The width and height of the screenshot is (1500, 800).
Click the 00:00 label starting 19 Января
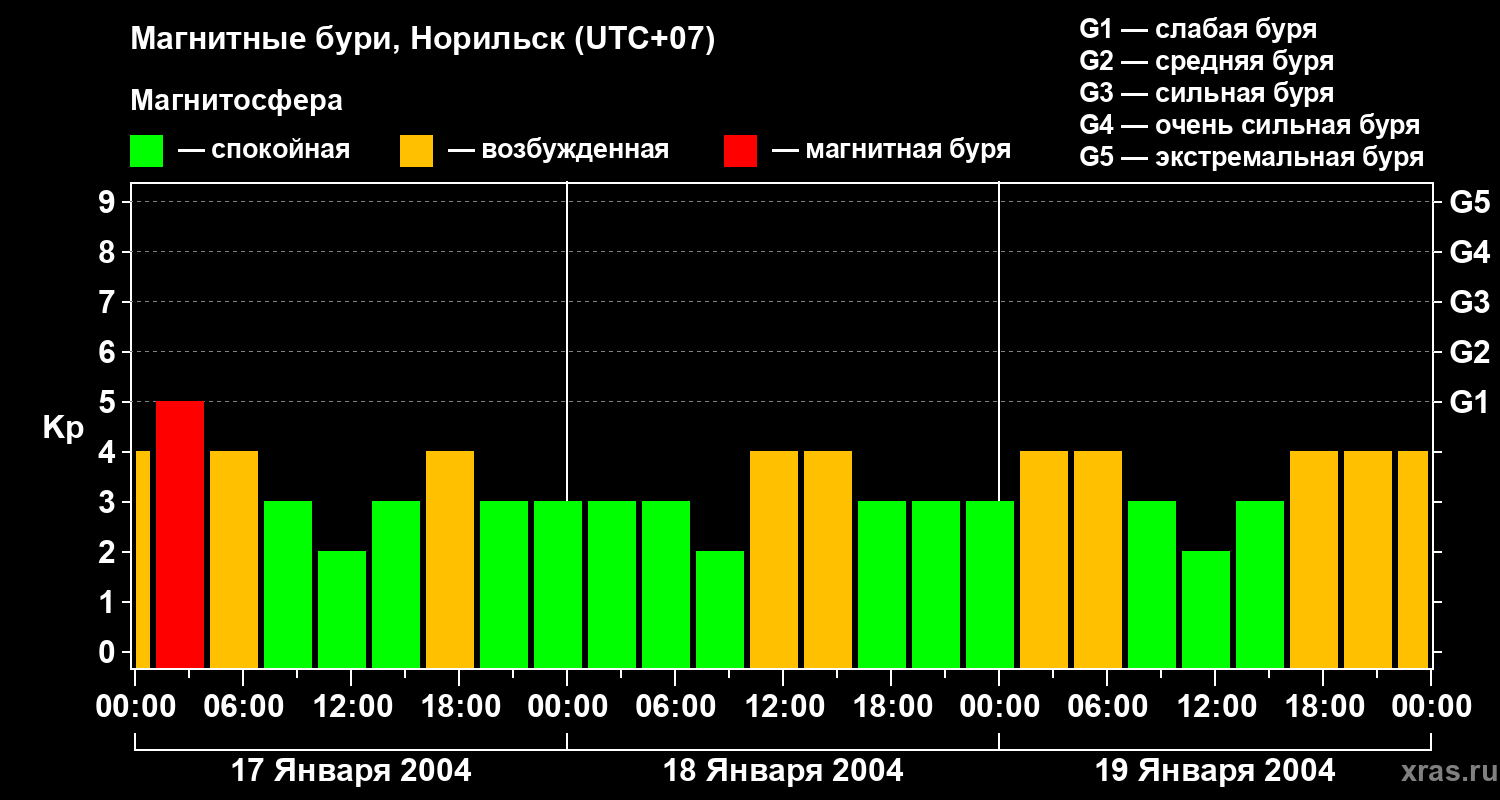[x=999, y=707]
